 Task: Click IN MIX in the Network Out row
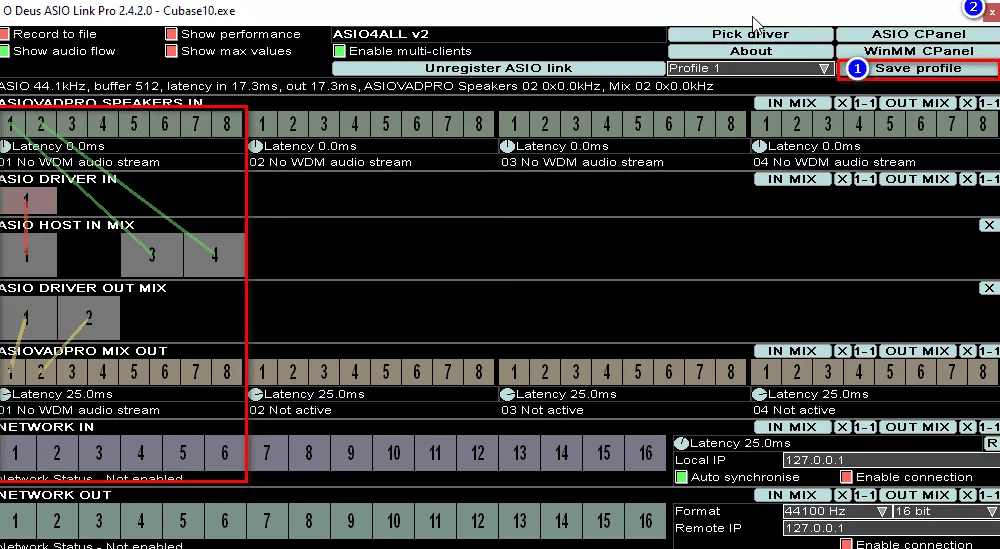(792, 495)
